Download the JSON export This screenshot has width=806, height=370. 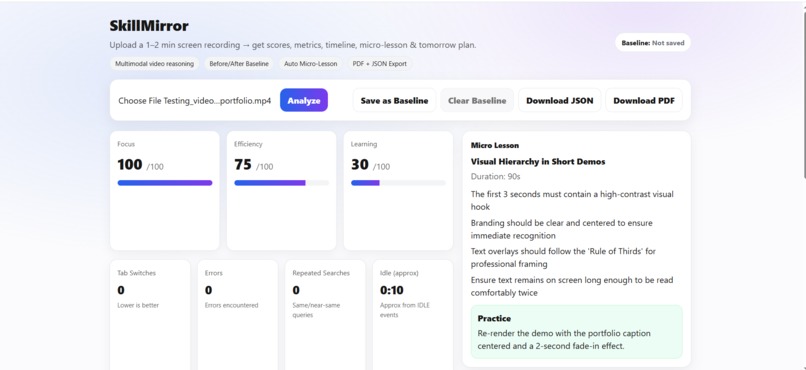coord(559,100)
